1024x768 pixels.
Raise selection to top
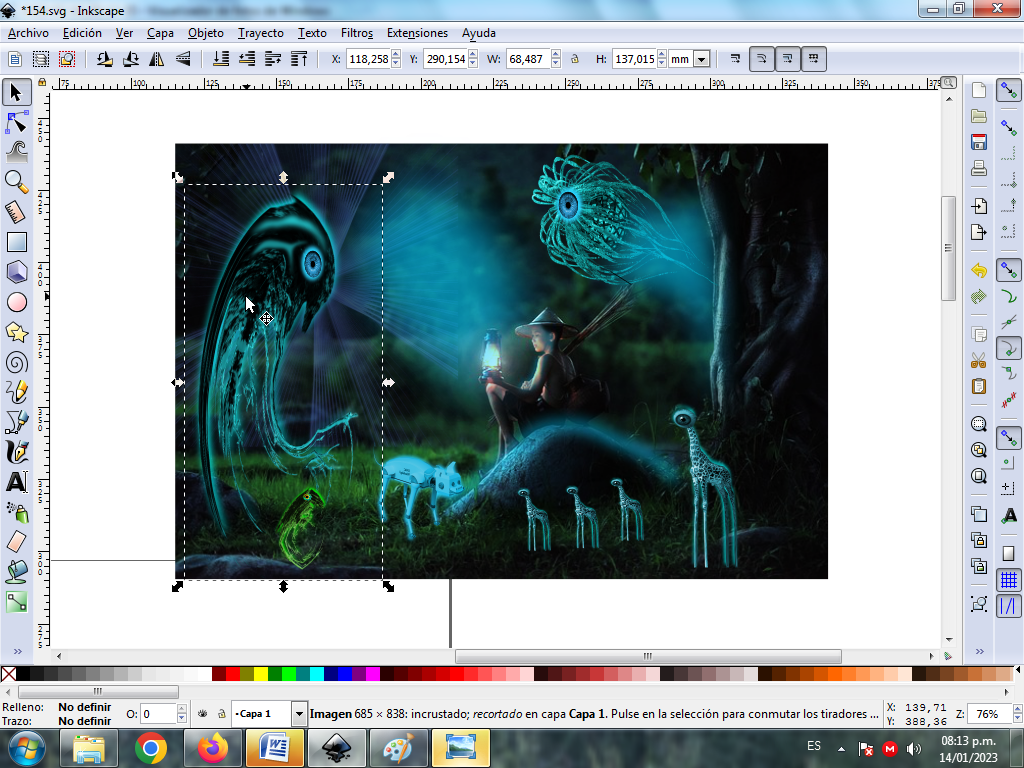click(x=299, y=59)
